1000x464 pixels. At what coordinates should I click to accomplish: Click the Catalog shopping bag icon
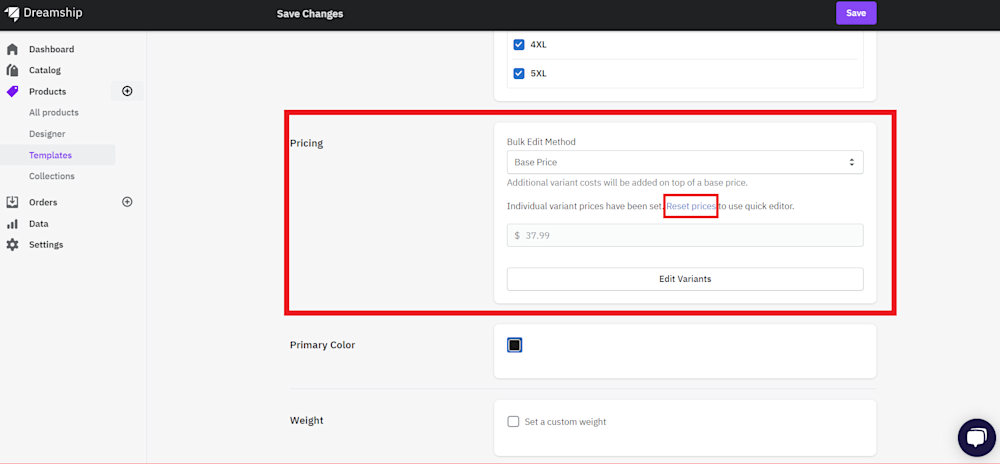point(12,70)
